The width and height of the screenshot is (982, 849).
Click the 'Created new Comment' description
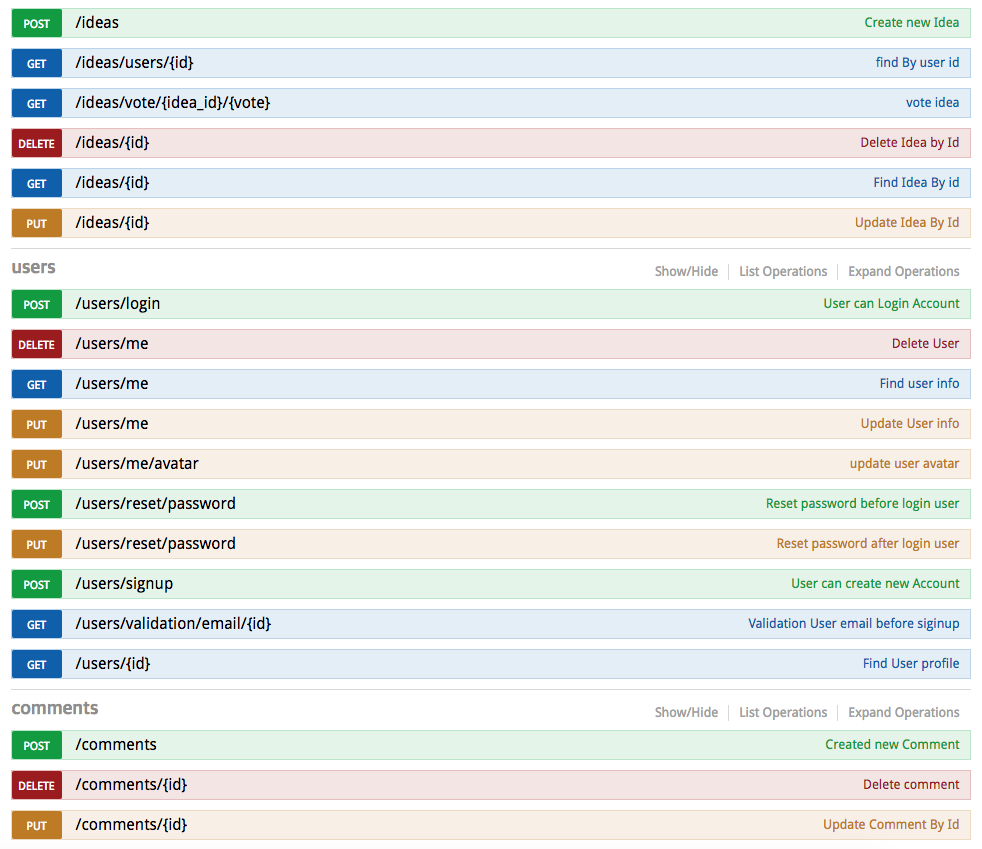(892, 745)
